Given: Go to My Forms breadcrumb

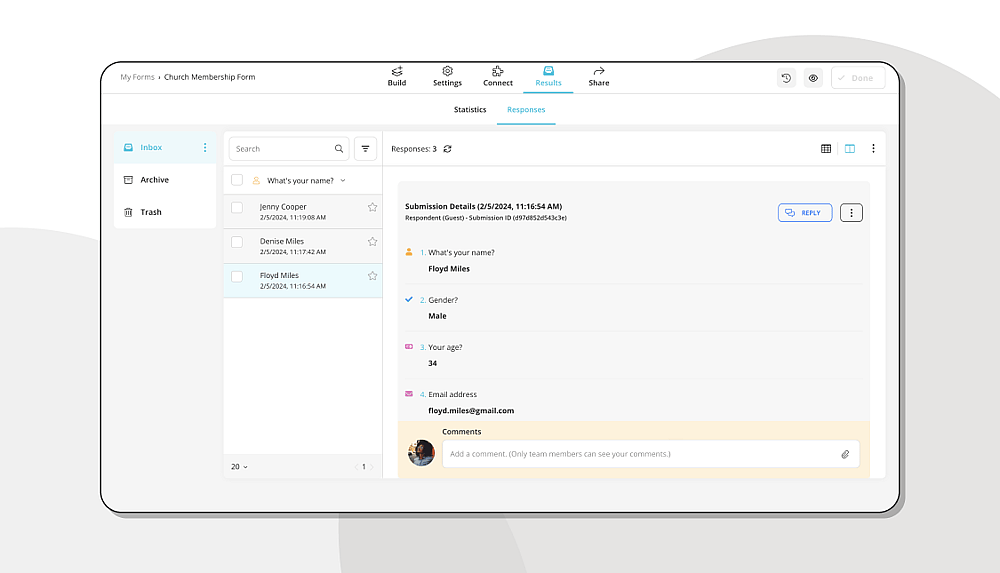Looking at the screenshot, I should pyautogui.click(x=137, y=77).
